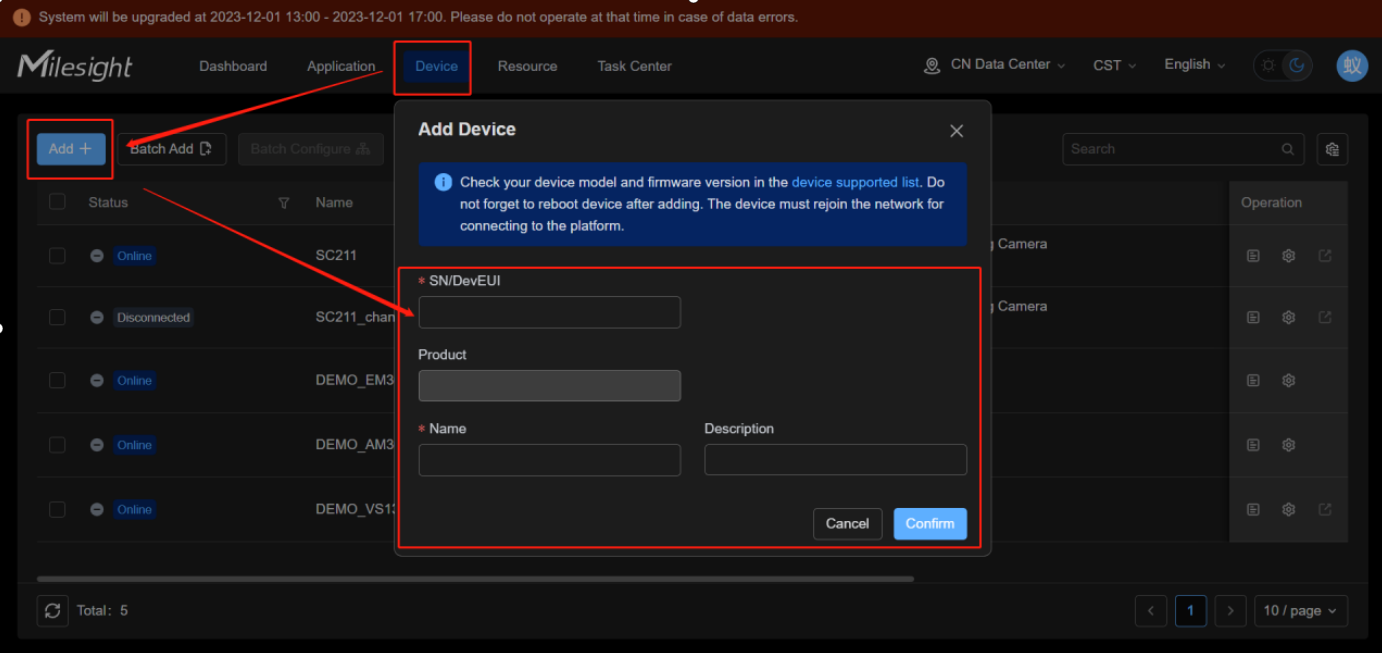The image size is (1382, 653).
Task: Open details icon for the DEMO_EM3 row
Action: click(1253, 380)
